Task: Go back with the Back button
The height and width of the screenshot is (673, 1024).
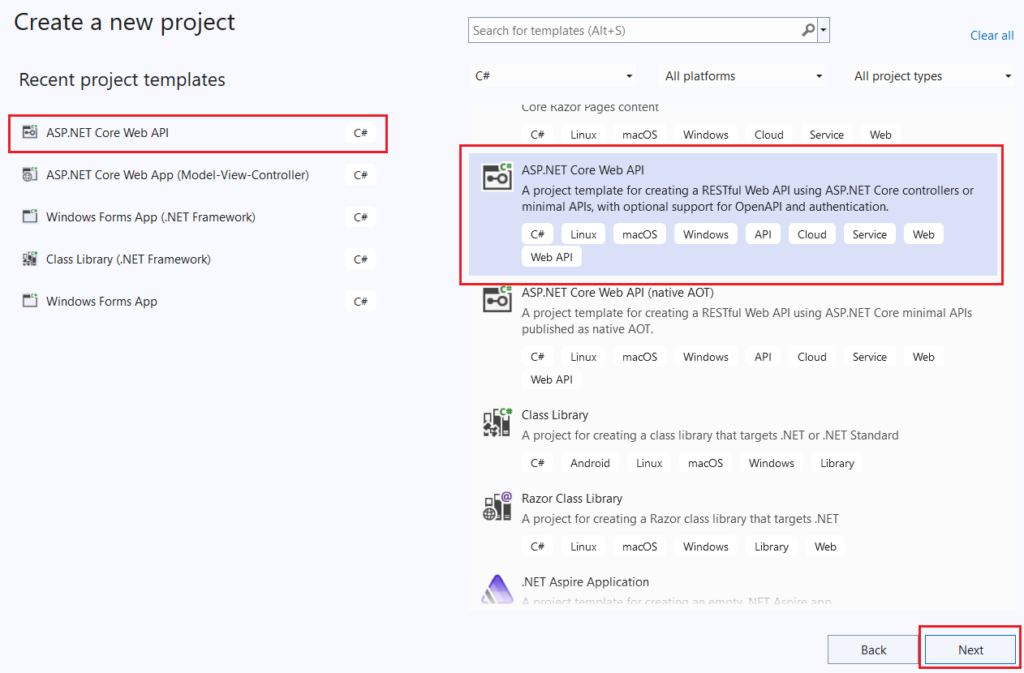Action: click(873, 650)
